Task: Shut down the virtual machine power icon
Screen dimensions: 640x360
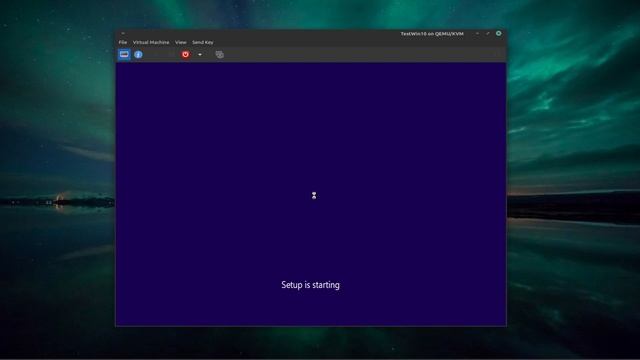Action: (x=185, y=54)
